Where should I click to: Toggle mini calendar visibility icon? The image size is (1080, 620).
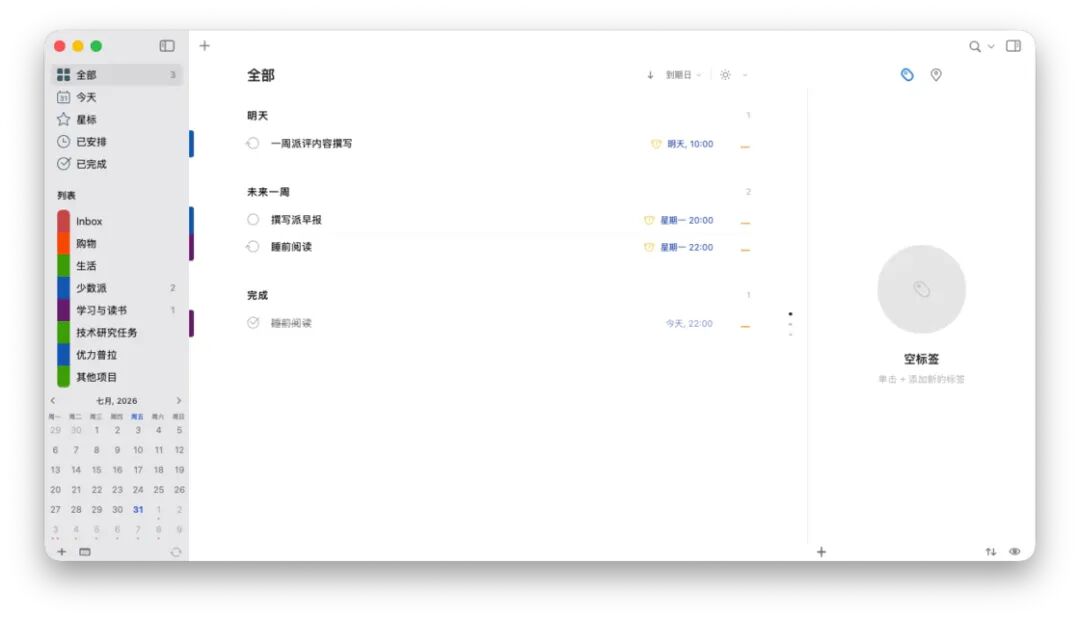tap(85, 552)
